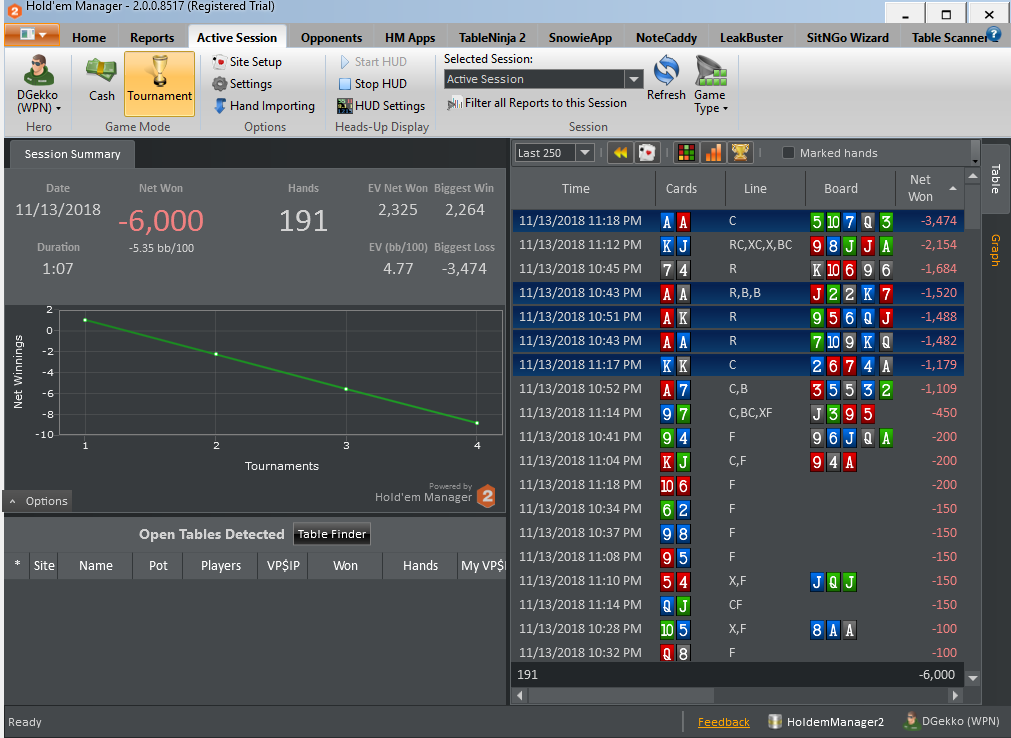
Task: Open Site Setup options
Action: pyautogui.click(x=248, y=62)
